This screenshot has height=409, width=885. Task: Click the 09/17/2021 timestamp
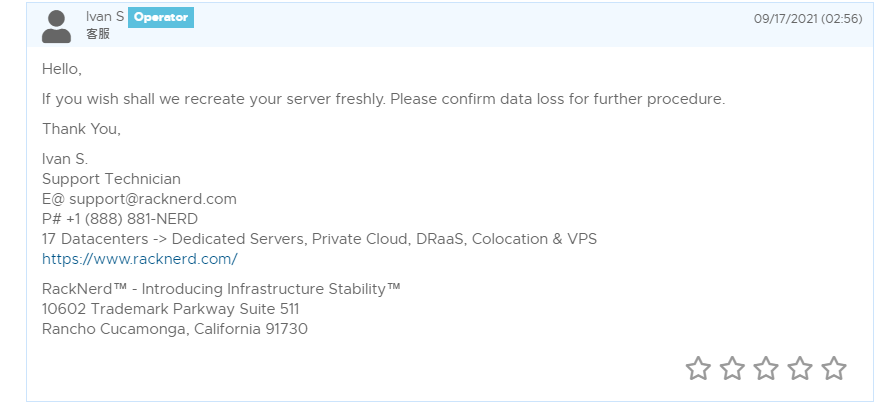pos(807,18)
